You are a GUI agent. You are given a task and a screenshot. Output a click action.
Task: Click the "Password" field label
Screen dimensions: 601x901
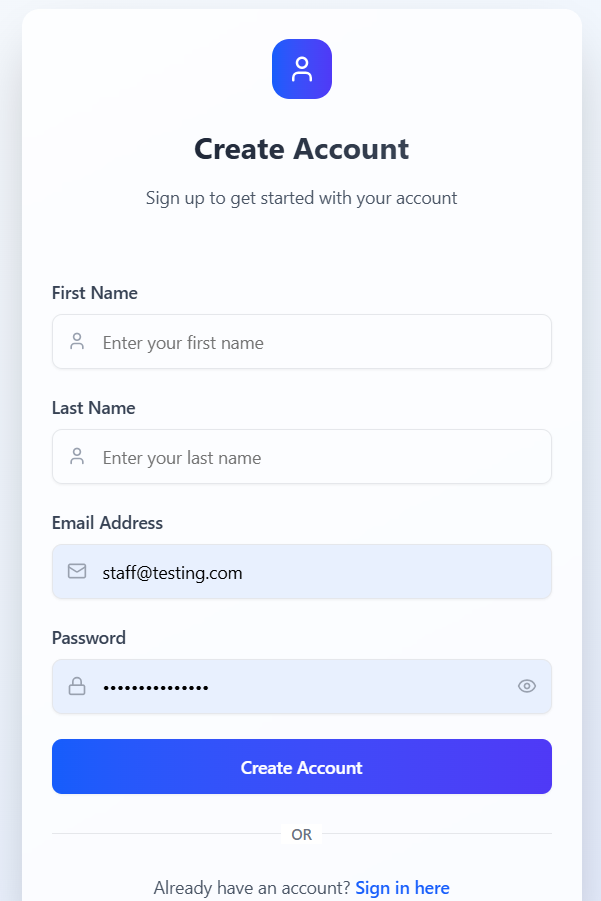[89, 638]
